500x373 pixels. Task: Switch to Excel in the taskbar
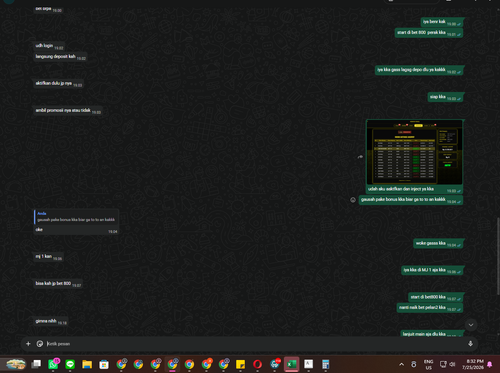point(292,364)
